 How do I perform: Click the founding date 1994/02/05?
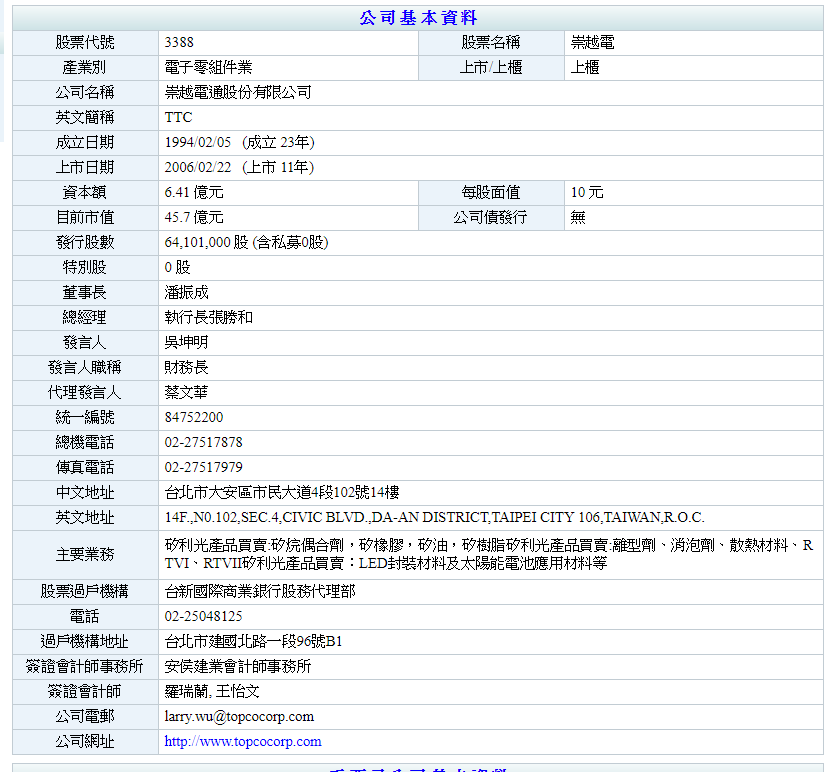(x=198, y=142)
